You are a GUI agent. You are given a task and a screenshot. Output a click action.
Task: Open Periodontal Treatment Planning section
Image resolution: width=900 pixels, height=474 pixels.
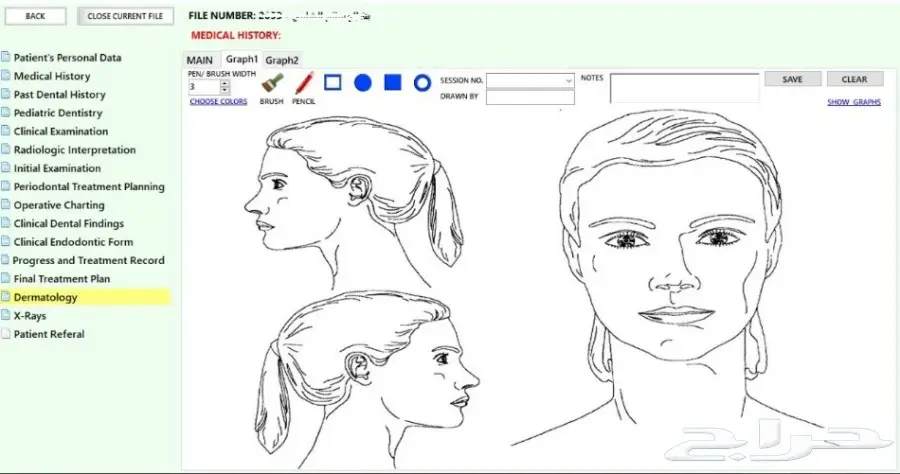click(89, 187)
